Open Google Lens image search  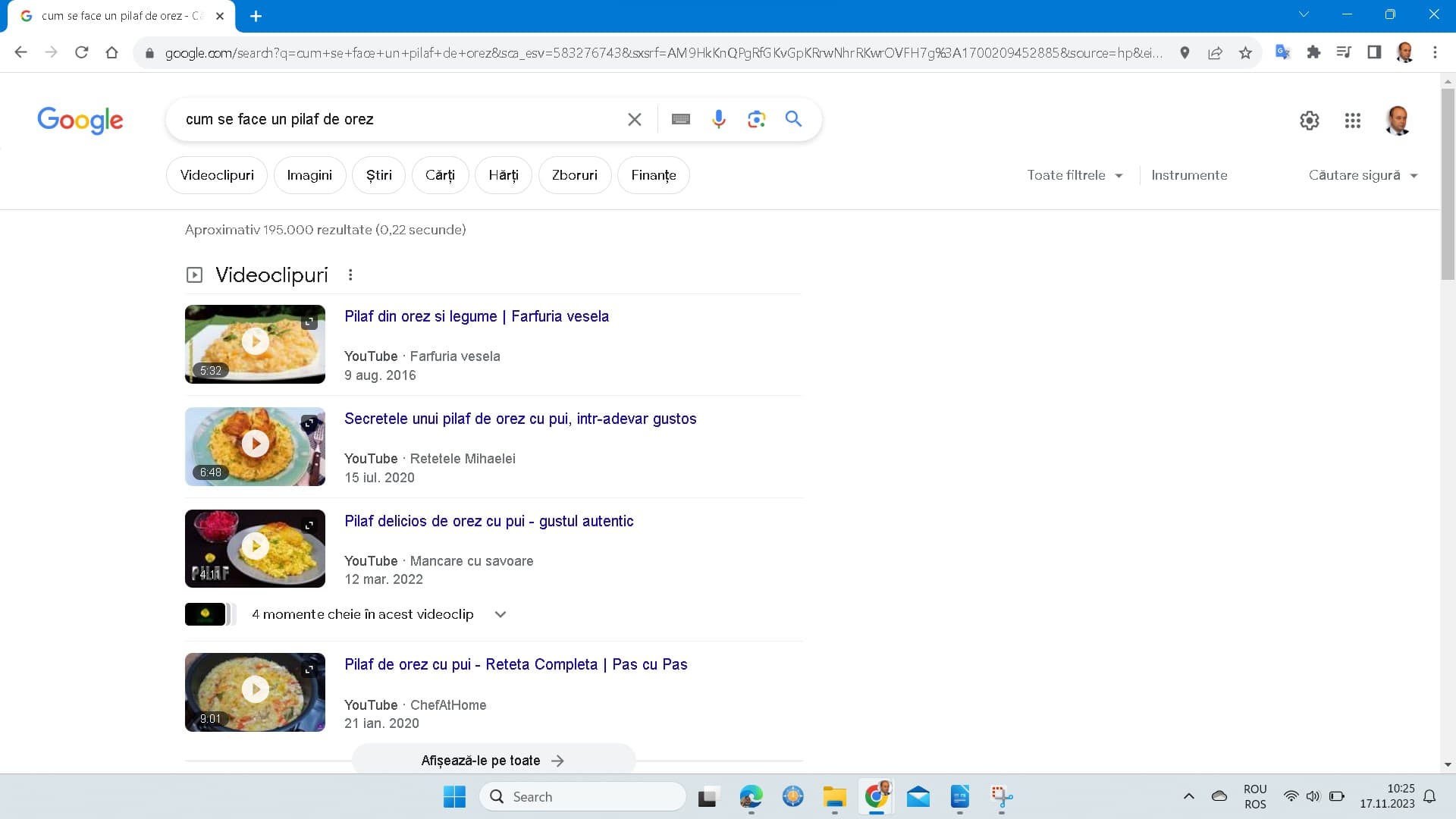[756, 119]
